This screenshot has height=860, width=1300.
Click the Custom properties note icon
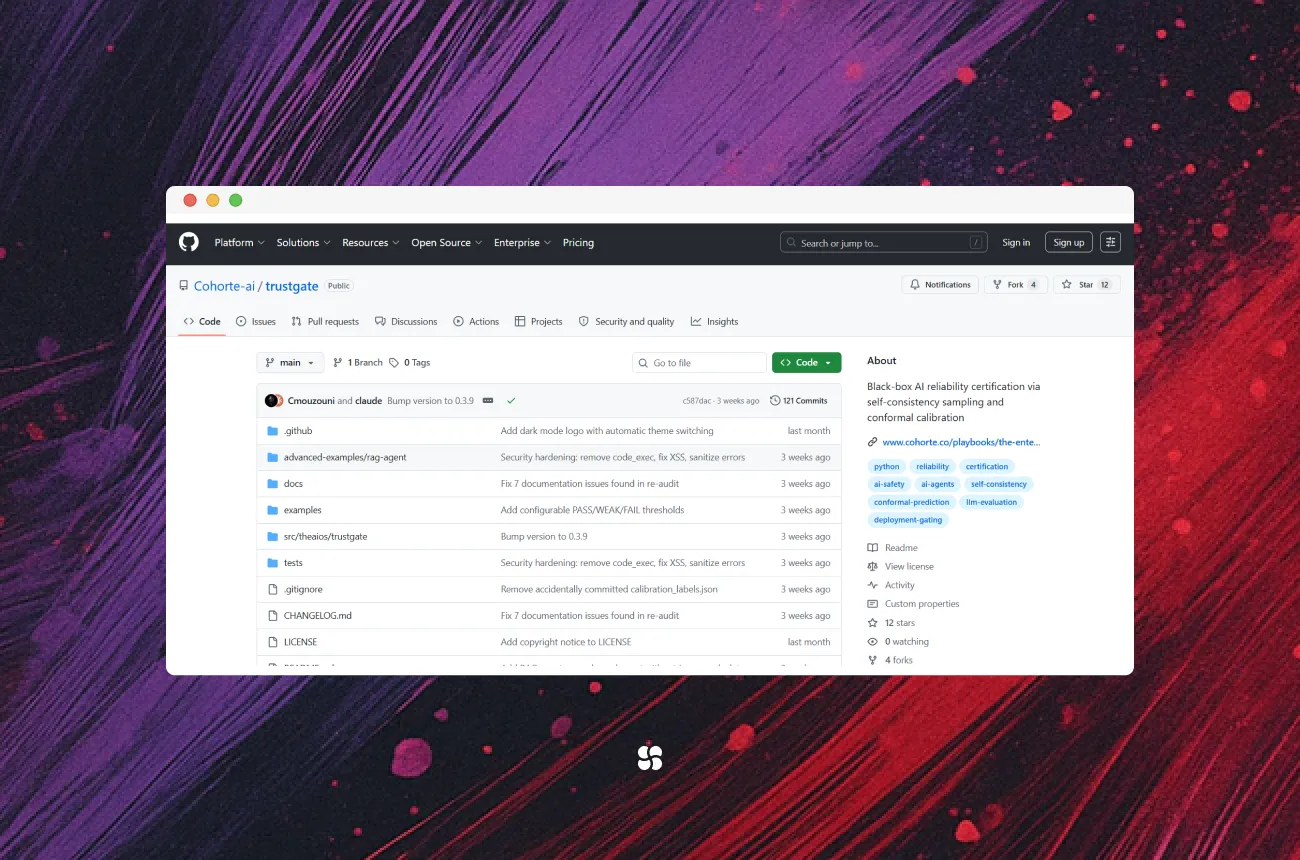(873, 604)
